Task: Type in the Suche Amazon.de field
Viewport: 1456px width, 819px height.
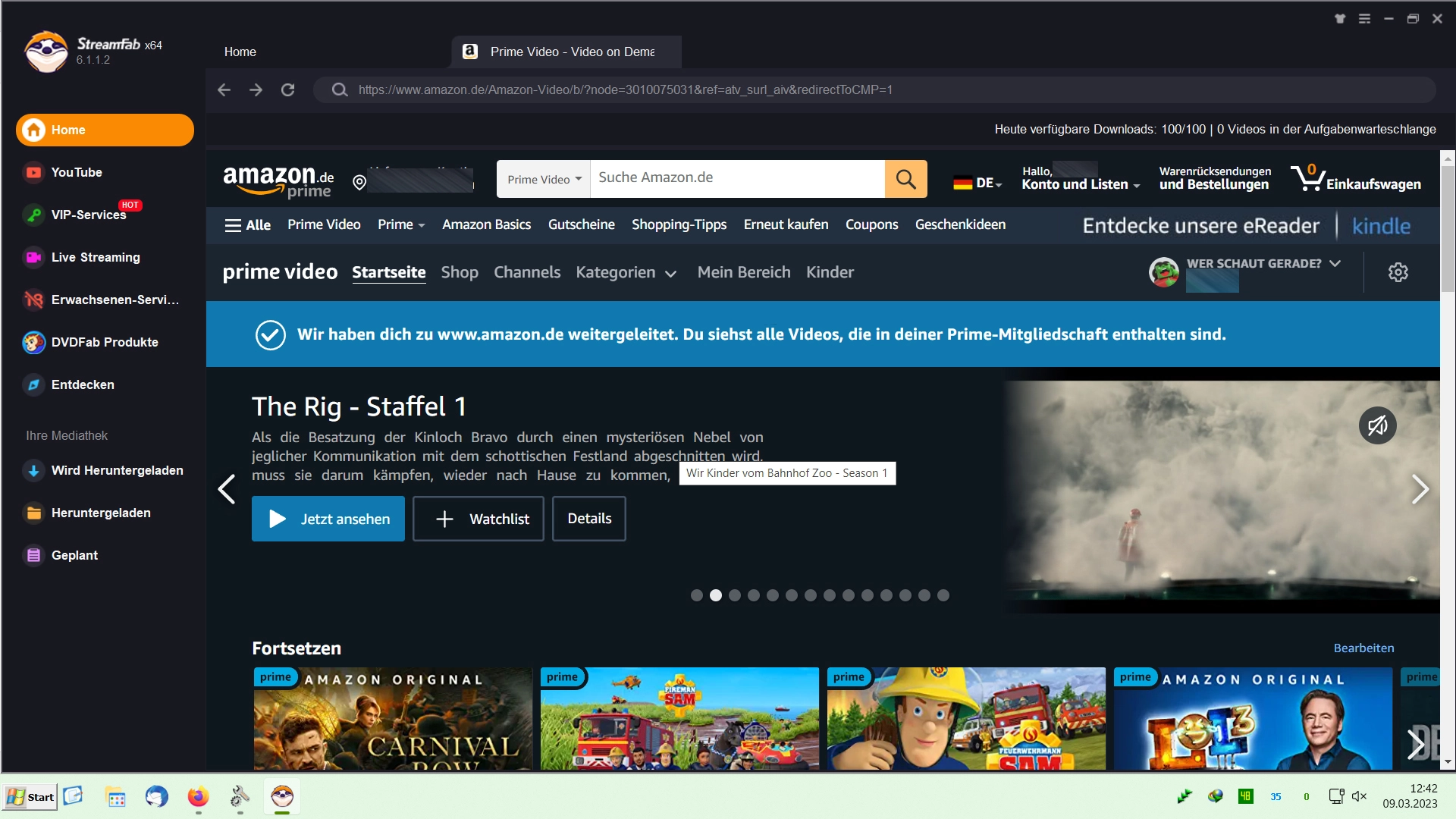Action: [x=737, y=179]
